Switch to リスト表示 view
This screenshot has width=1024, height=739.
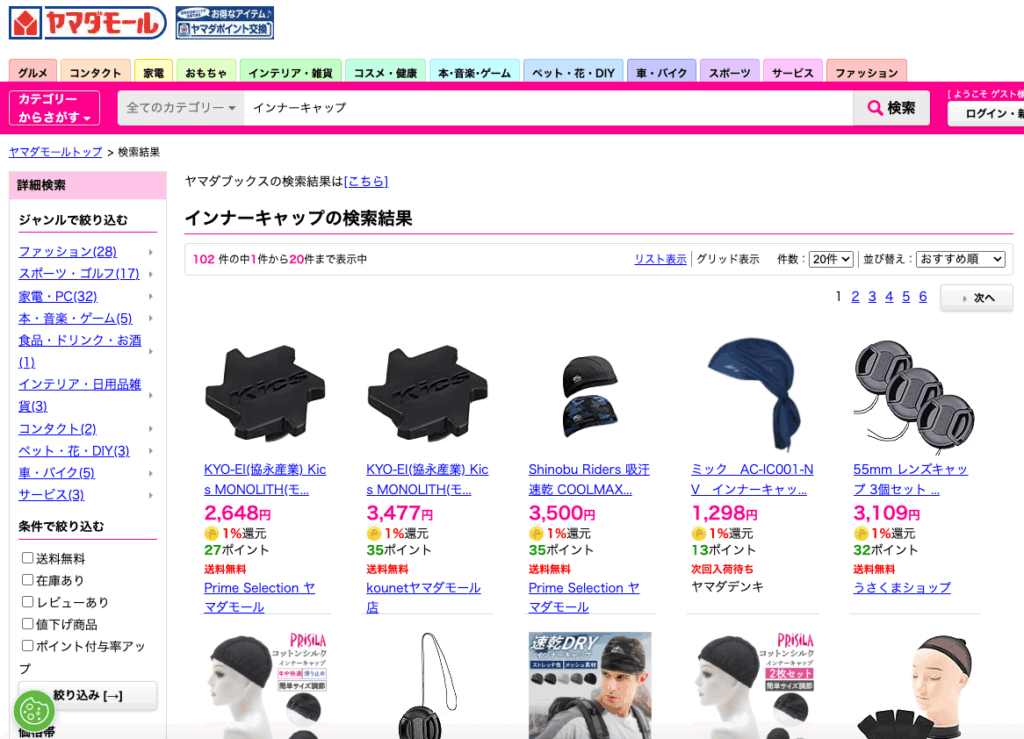pos(660,259)
